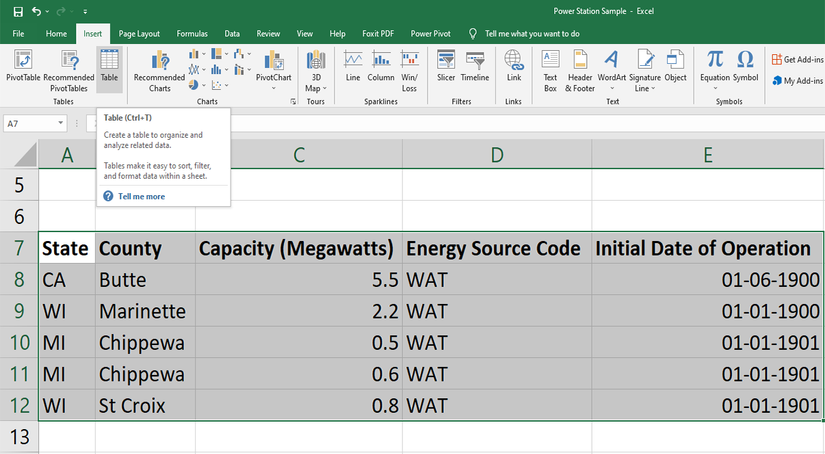825x454 pixels.
Task: Add Header & Footer
Action: [580, 71]
